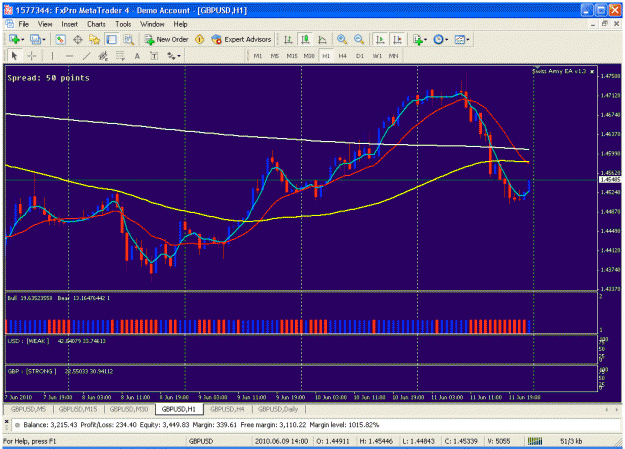Click the chart shift triangle marker

(537, 67)
